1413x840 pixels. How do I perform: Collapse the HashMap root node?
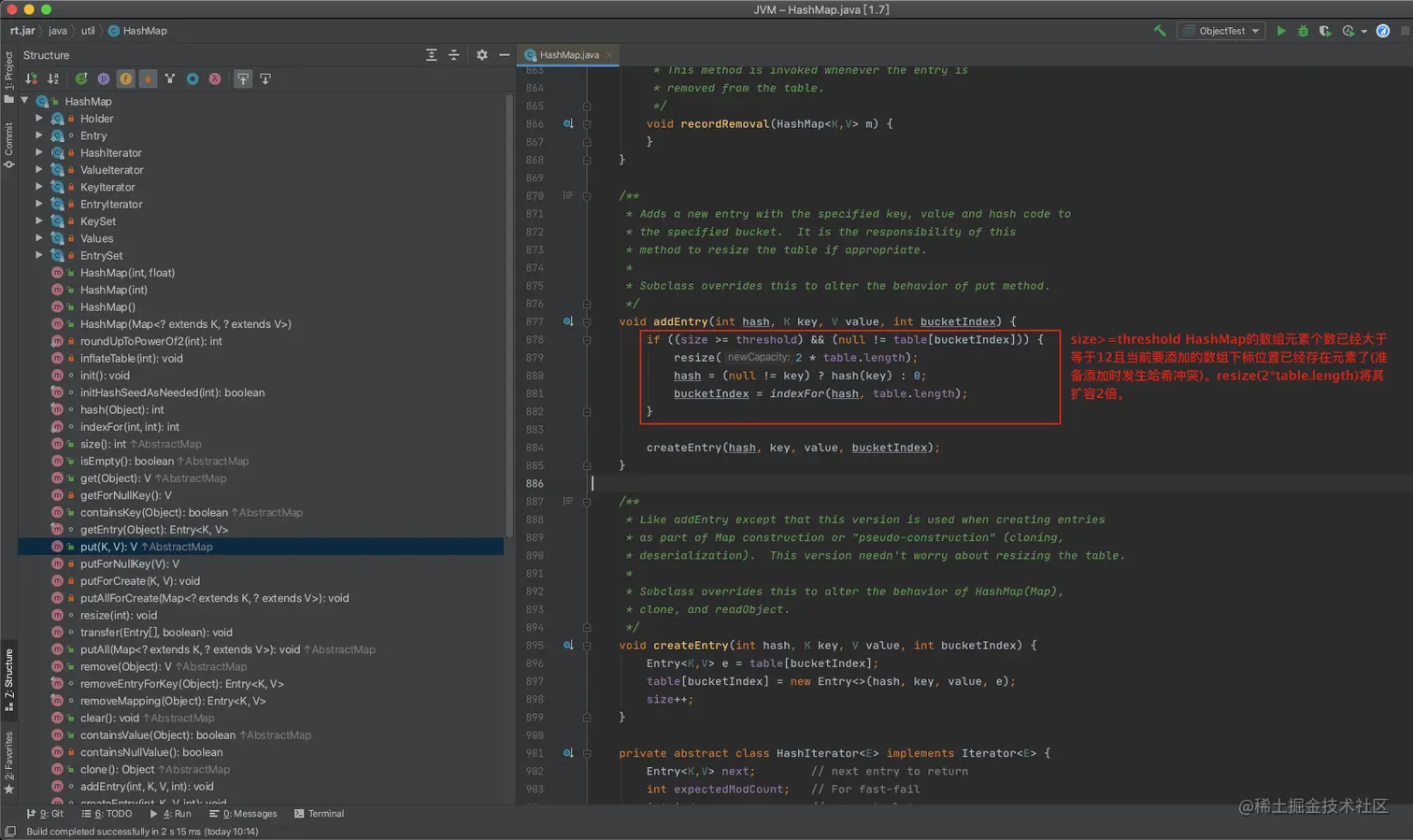click(25, 101)
